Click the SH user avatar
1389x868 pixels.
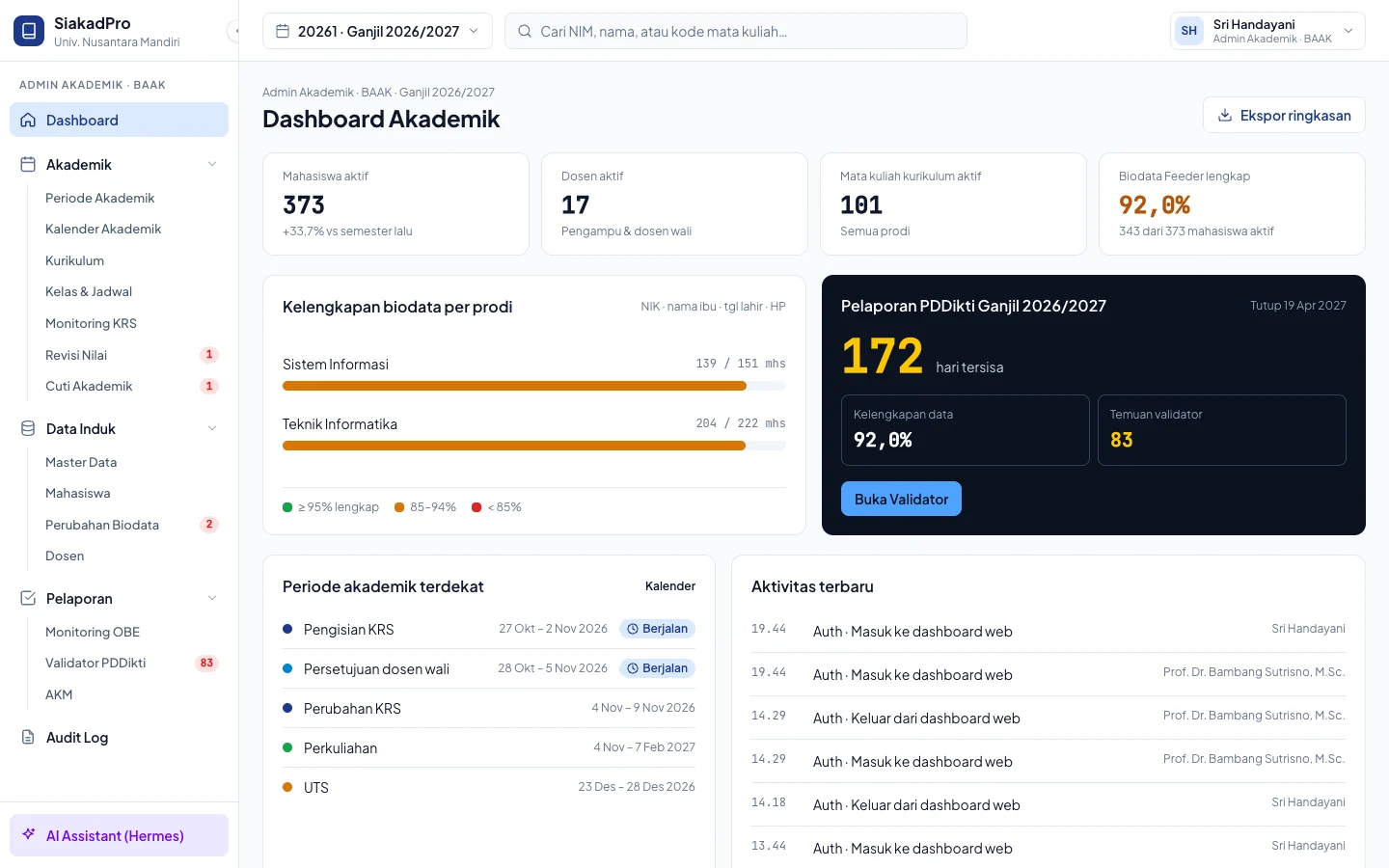[x=1189, y=31]
